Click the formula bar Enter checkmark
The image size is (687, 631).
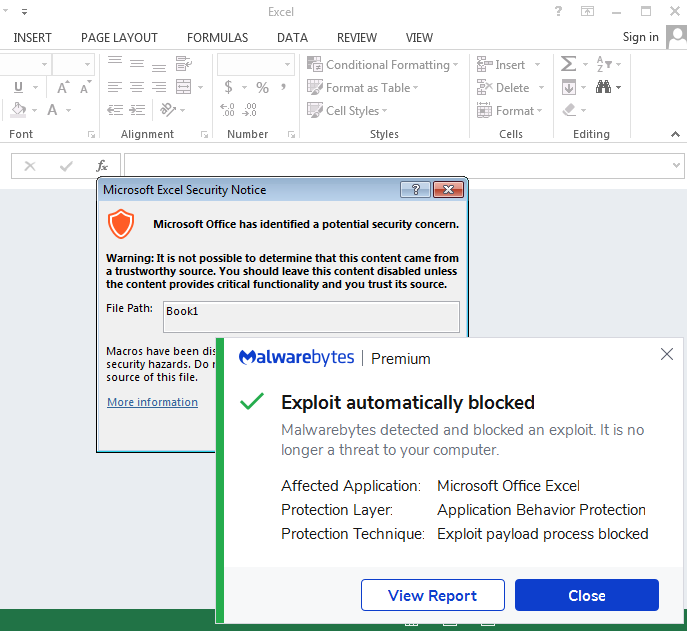click(x=66, y=166)
